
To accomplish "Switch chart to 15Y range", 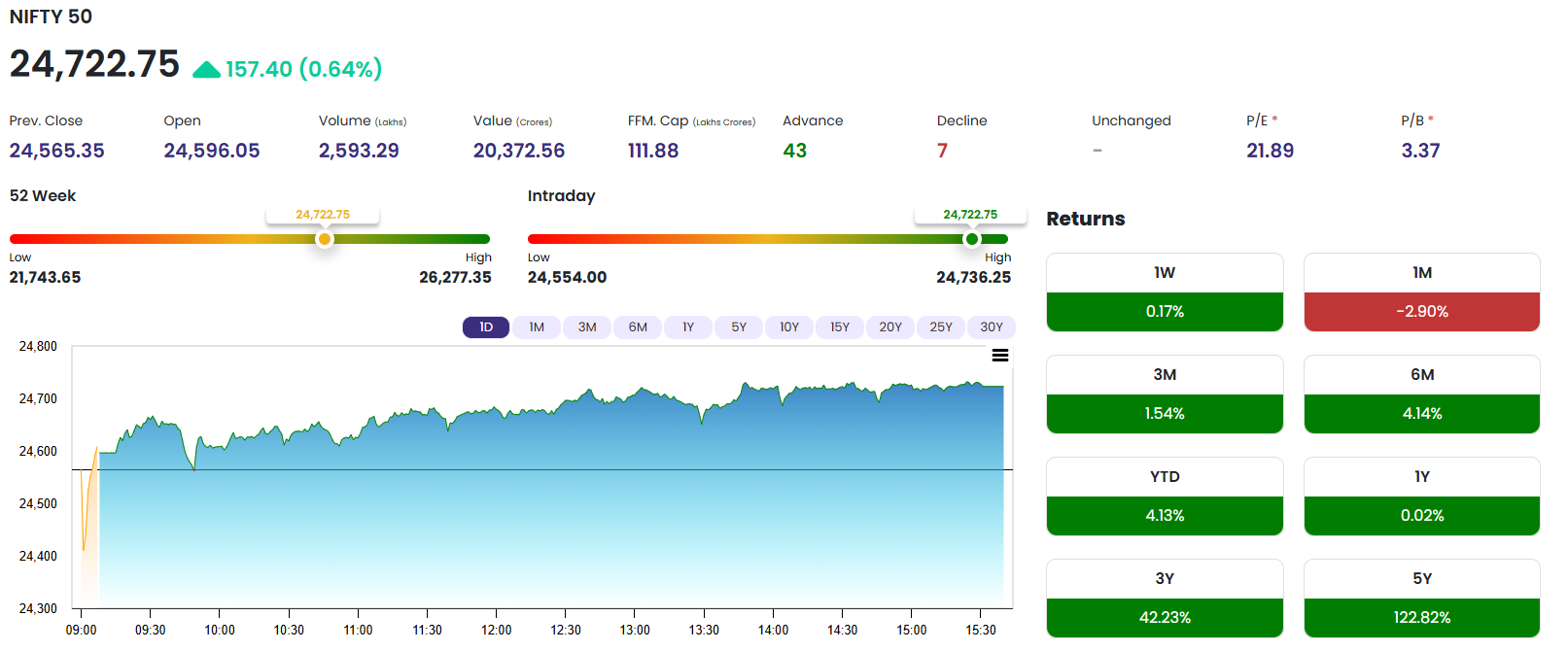I will pos(840,327).
